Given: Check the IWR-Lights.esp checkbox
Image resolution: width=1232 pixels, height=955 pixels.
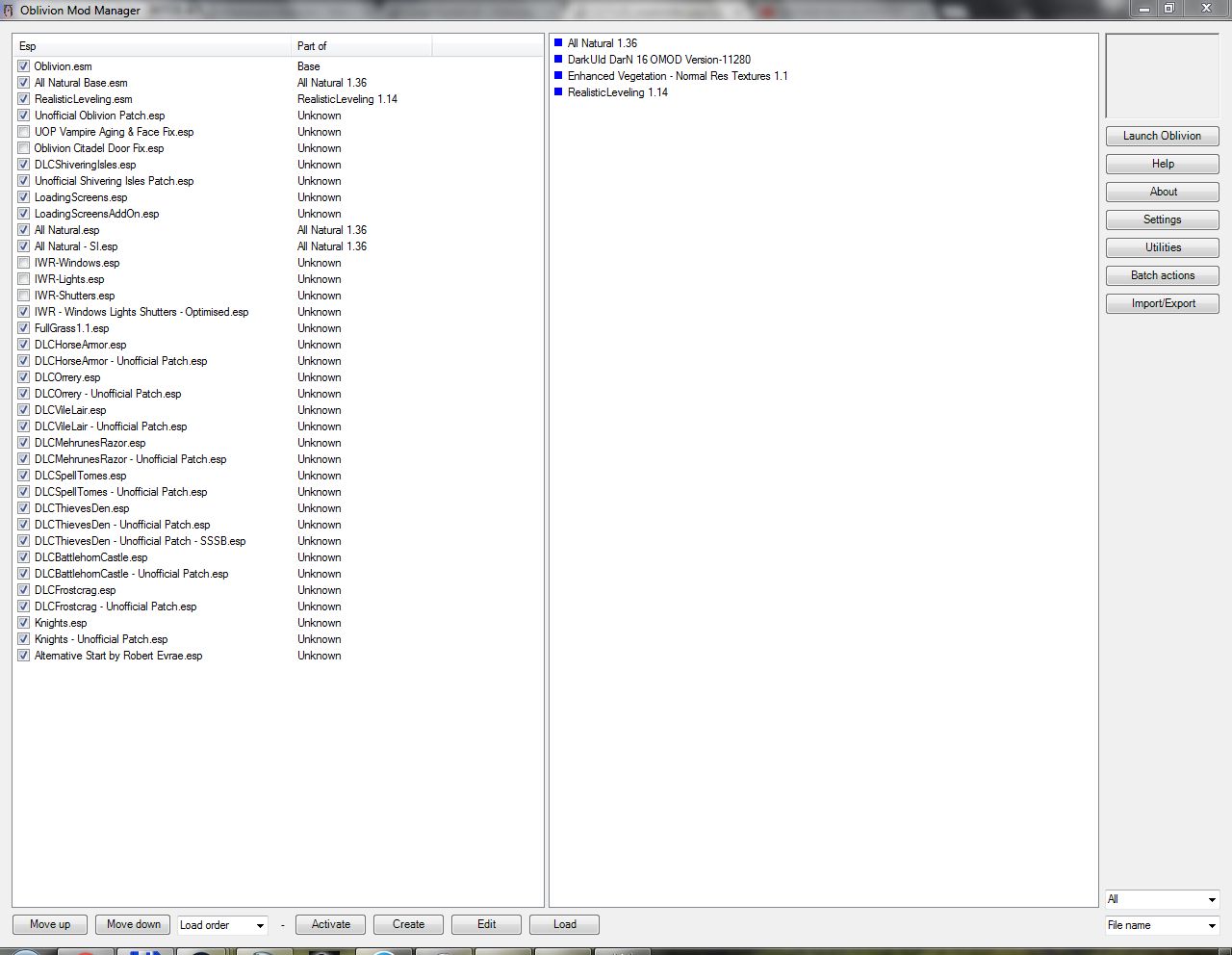Looking at the screenshot, I should 23,279.
